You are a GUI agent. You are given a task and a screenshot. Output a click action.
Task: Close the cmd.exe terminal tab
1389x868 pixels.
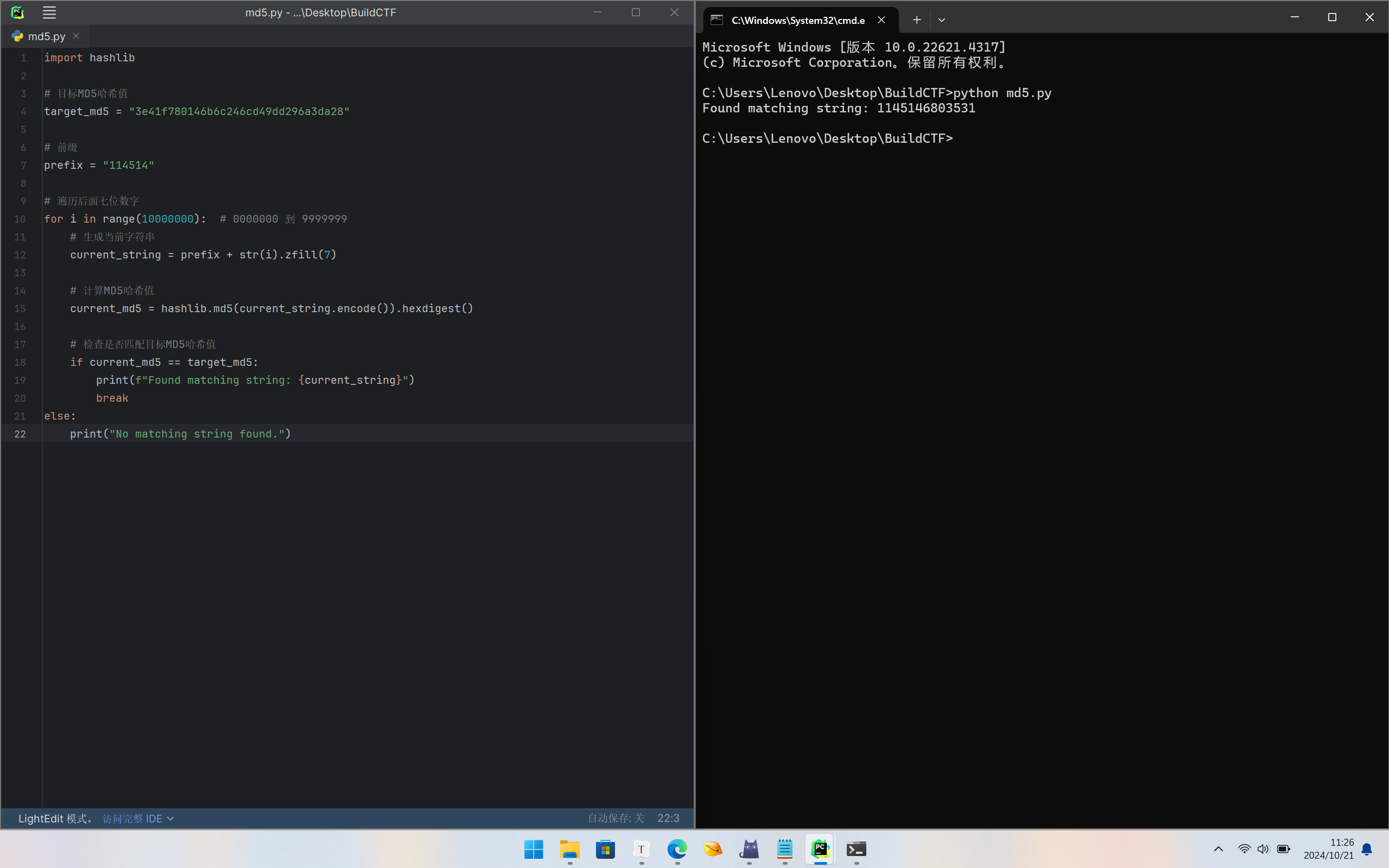point(881,20)
